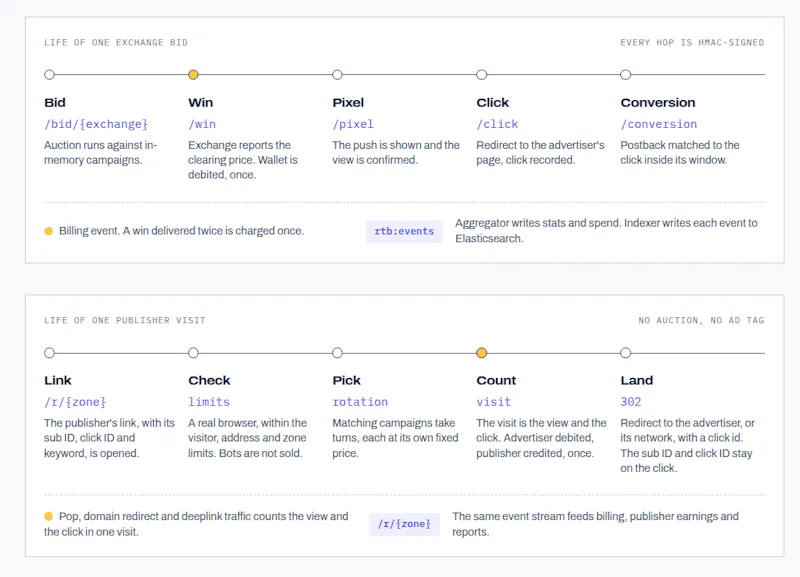Image resolution: width=800 pixels, height=577 pixels.
Task: Click the Land step timeline marker
Action: 626,353
